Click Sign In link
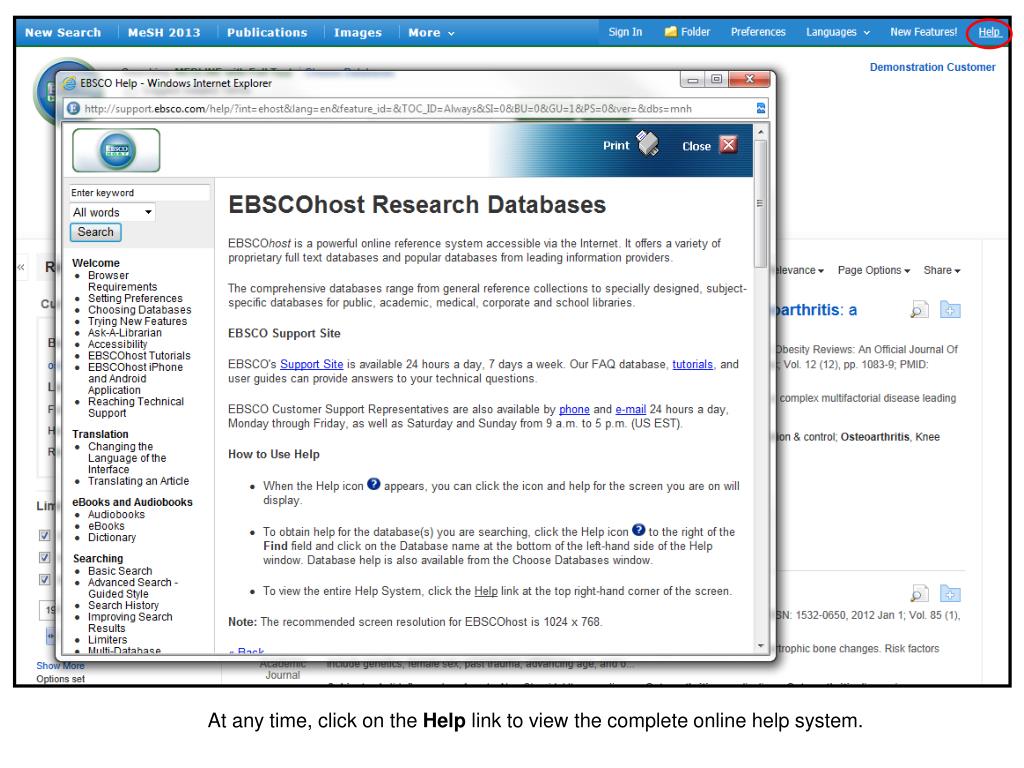1024x768 pixels. point(625,31)
